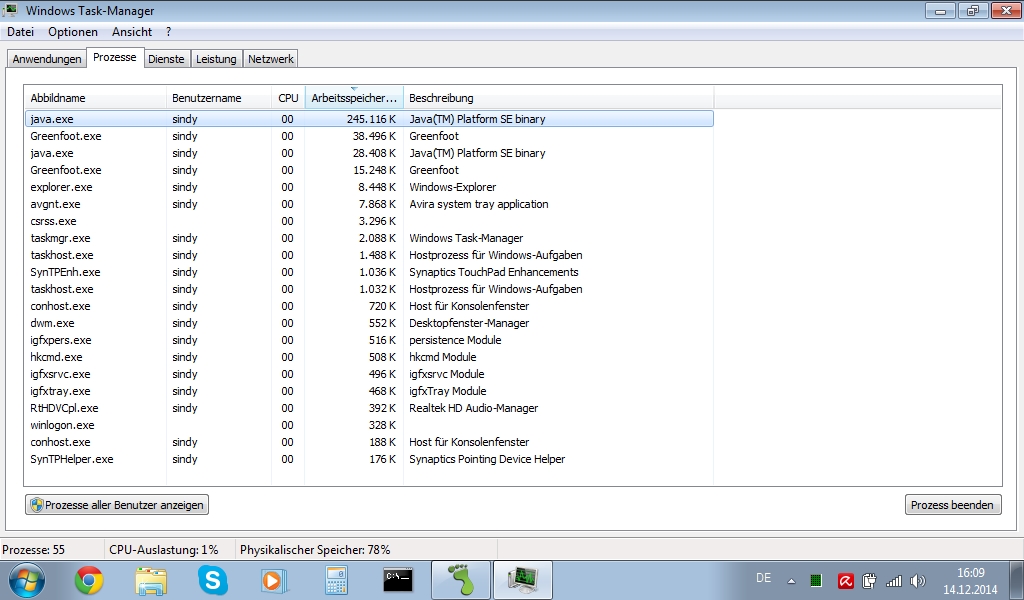Image resolution: width=1024 pixels, height=600 pixels.
Task: Select the dwm.exe process
Action: (x=369, y=323)
